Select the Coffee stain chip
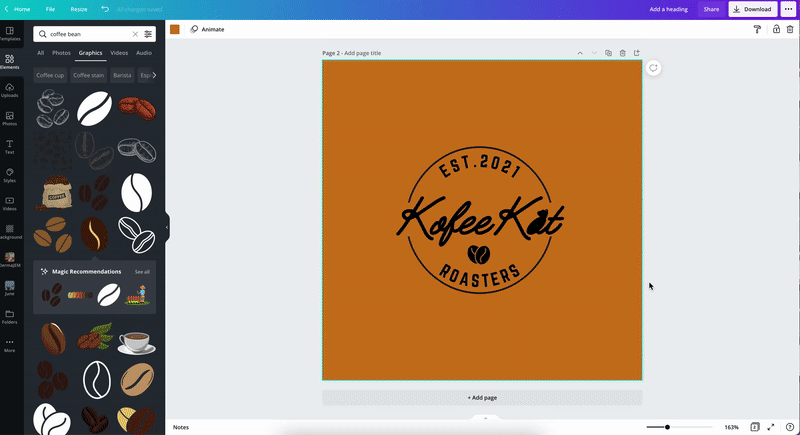This screenshot has width=800, height=435. (88, 75)
